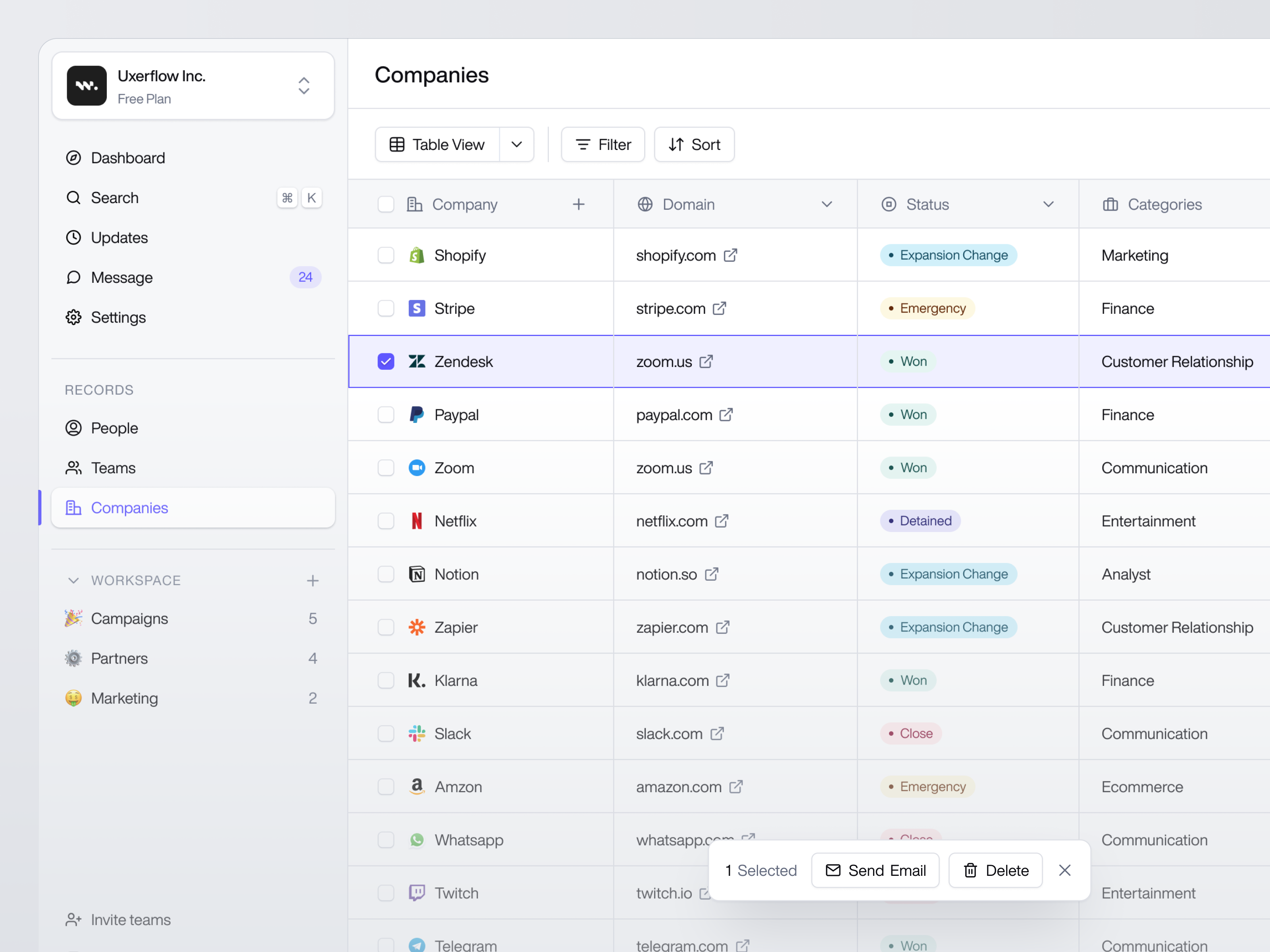Image resolution: width=1270 pixels, height=952 pixels.
Task: Navigate to the Companies section
Action: point(129,507)
